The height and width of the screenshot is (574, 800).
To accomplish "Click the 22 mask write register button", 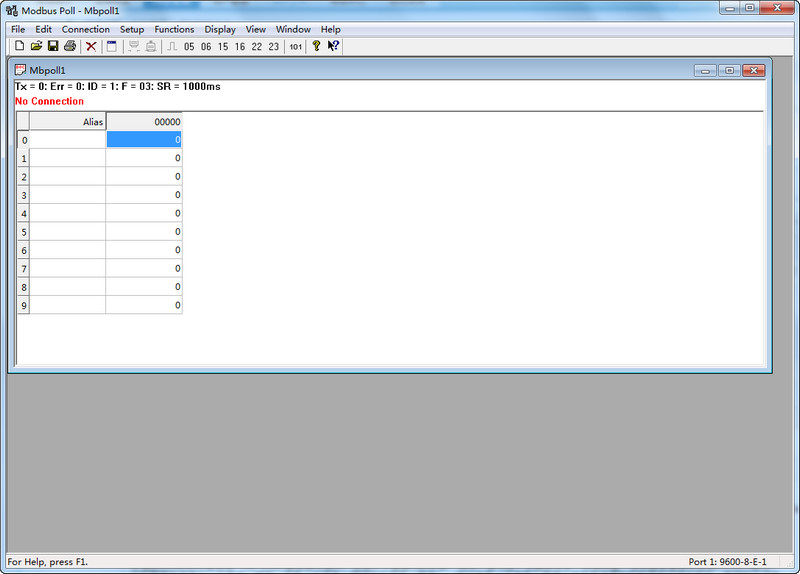I will tap(257, 46).
